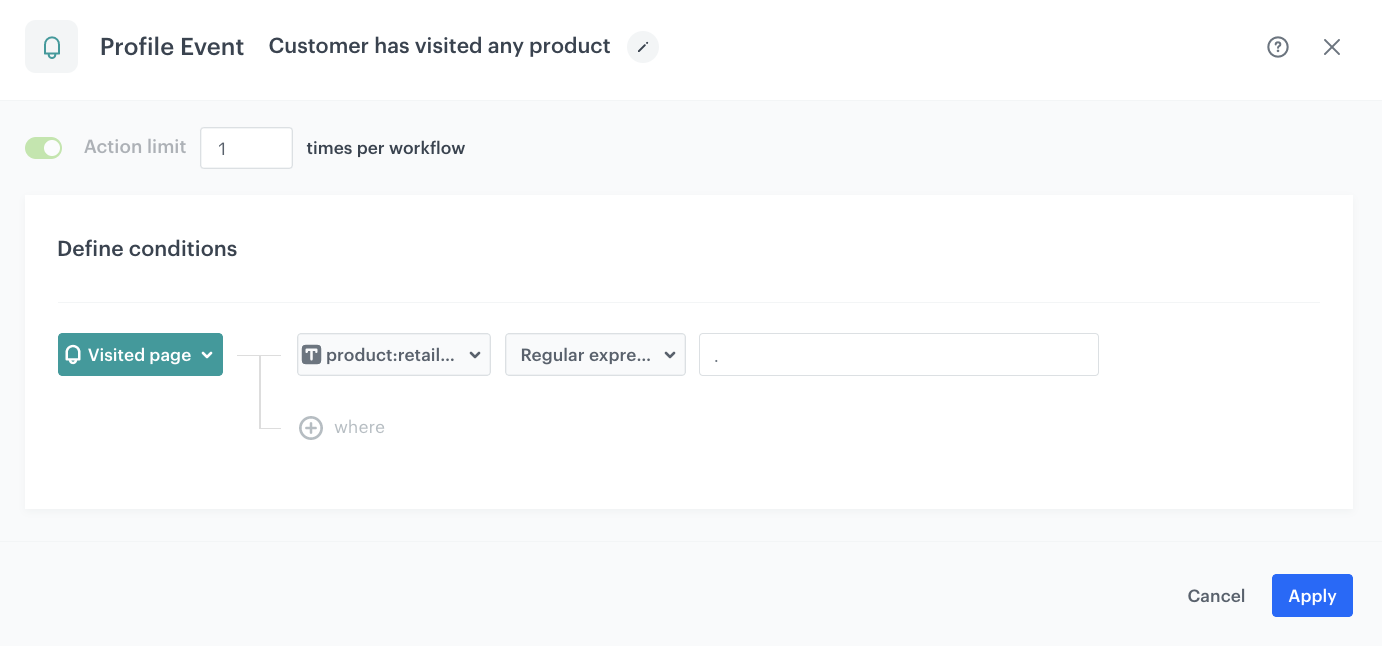Open the help question mark icon
The height and width of the screenshot is (646, 1382).
click(1278, 46)
